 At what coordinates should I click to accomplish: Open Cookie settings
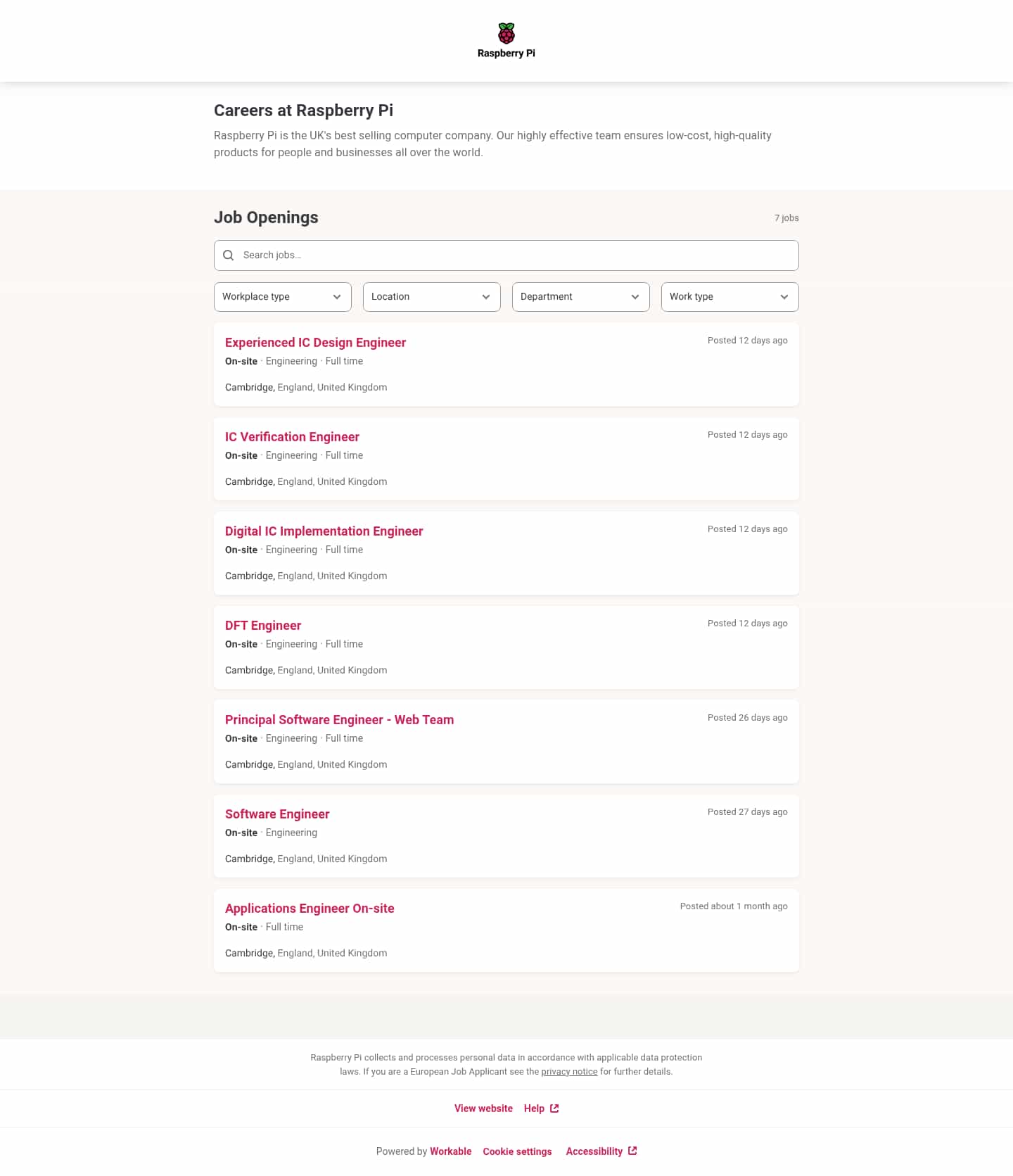[x=517, y=1151]
